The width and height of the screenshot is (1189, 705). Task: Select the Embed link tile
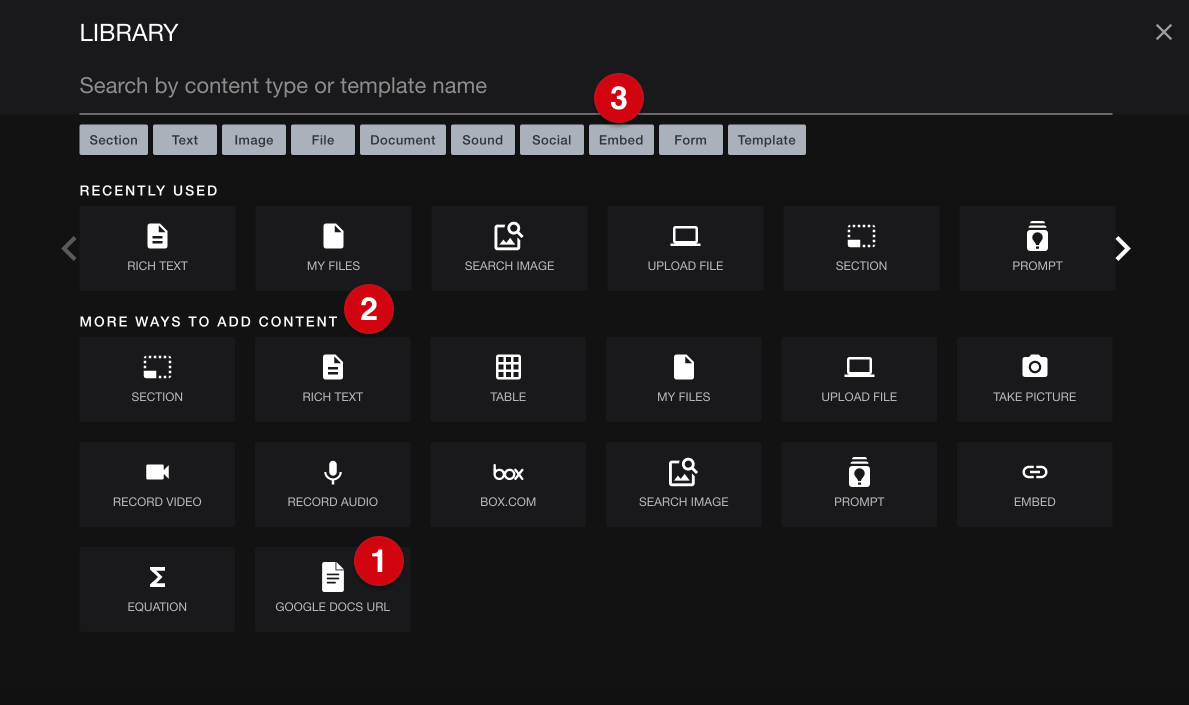coord(1034,484)
